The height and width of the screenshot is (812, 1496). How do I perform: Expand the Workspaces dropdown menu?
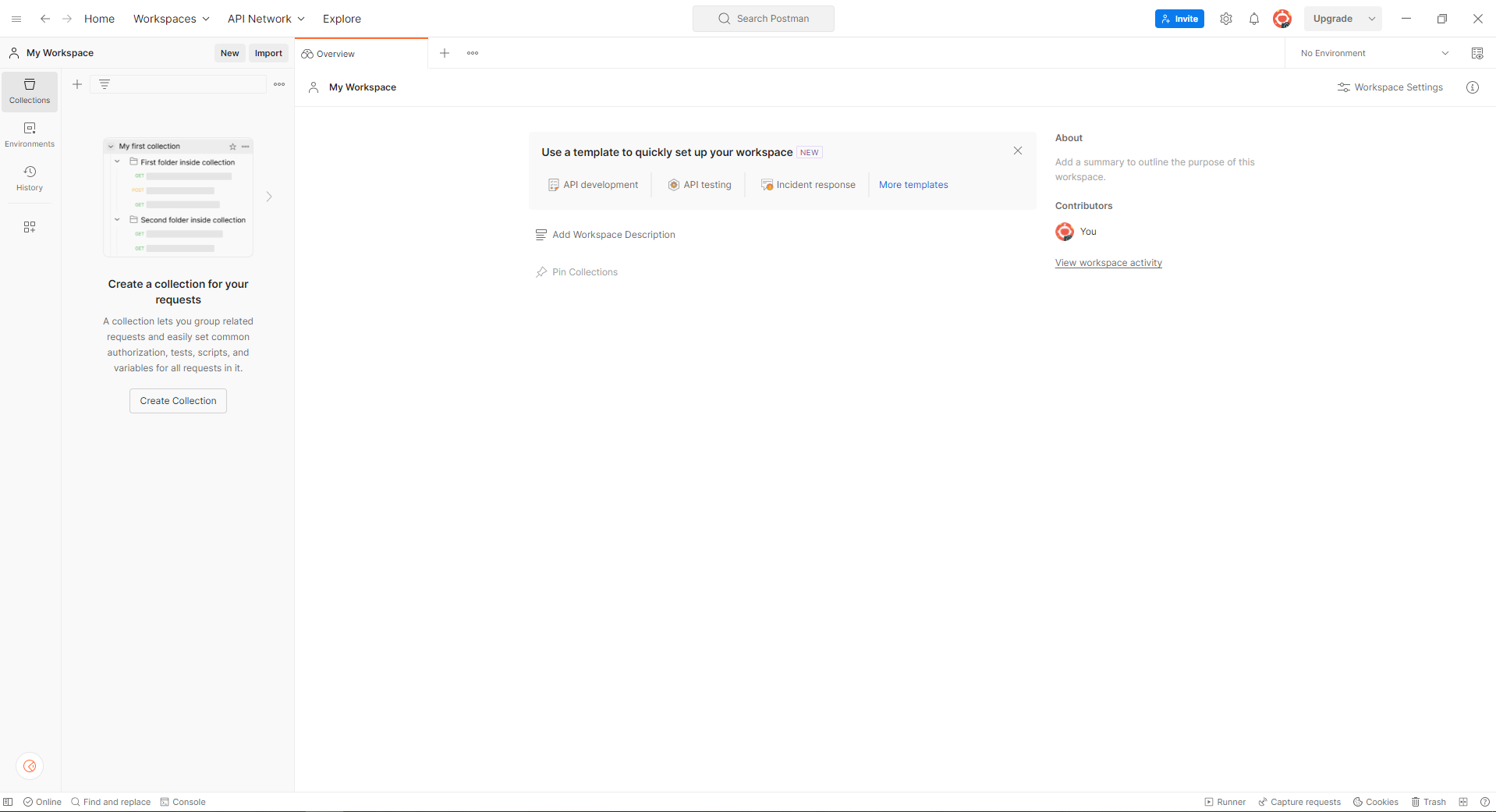pos(171,19)
